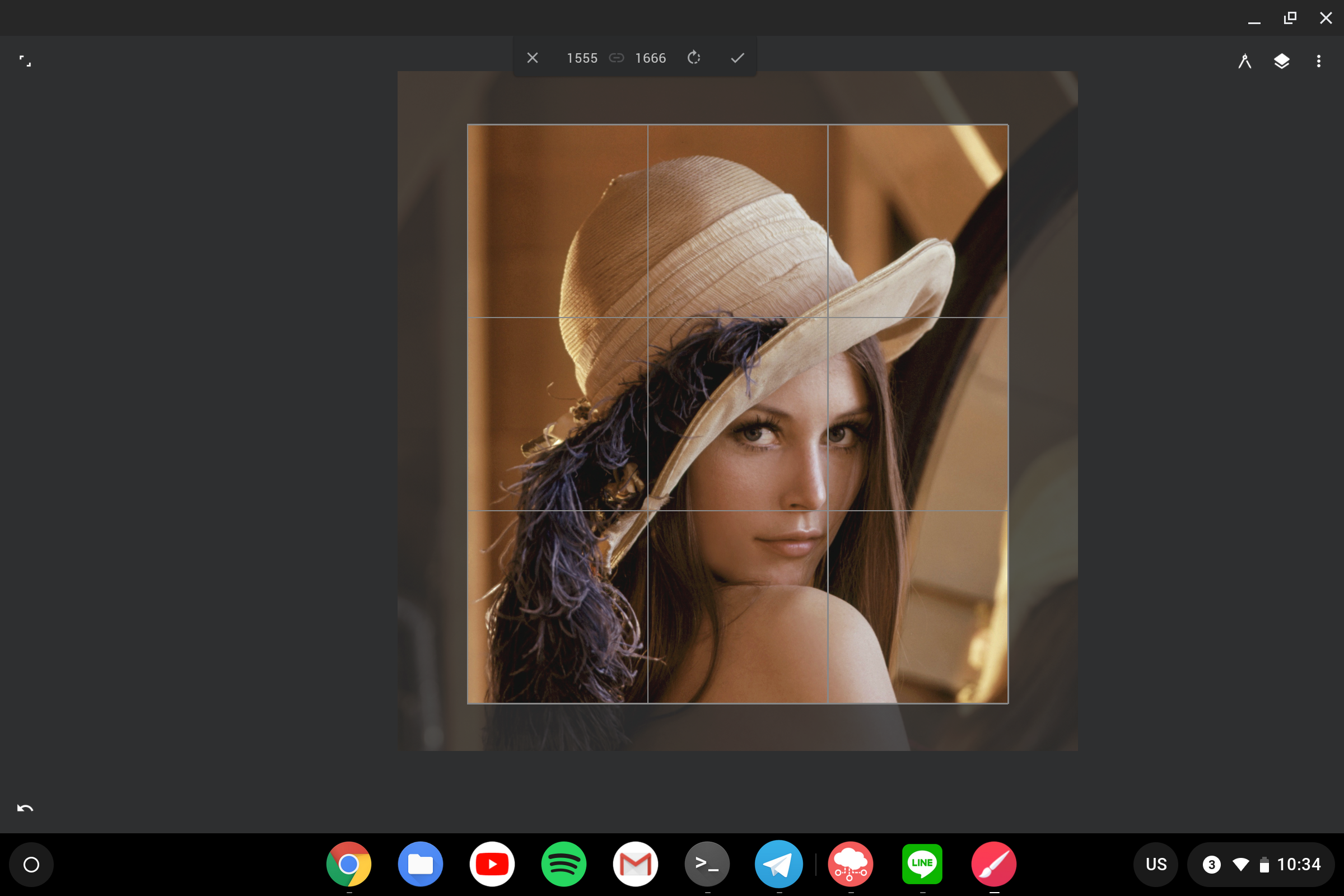Screen dimensions: 1344x896
Task: Open the three-dot more options menu
Action: tap(1319, 61)
